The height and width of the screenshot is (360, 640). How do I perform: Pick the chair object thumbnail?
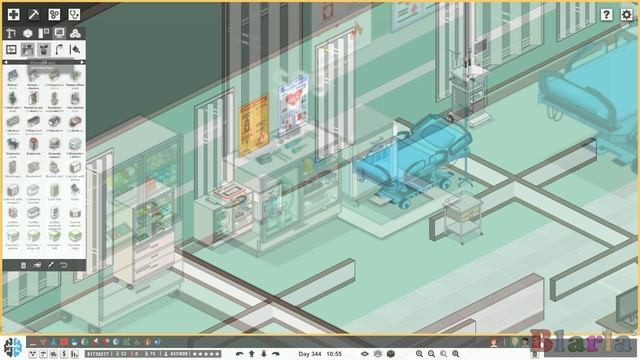click(x=75, y=190)
